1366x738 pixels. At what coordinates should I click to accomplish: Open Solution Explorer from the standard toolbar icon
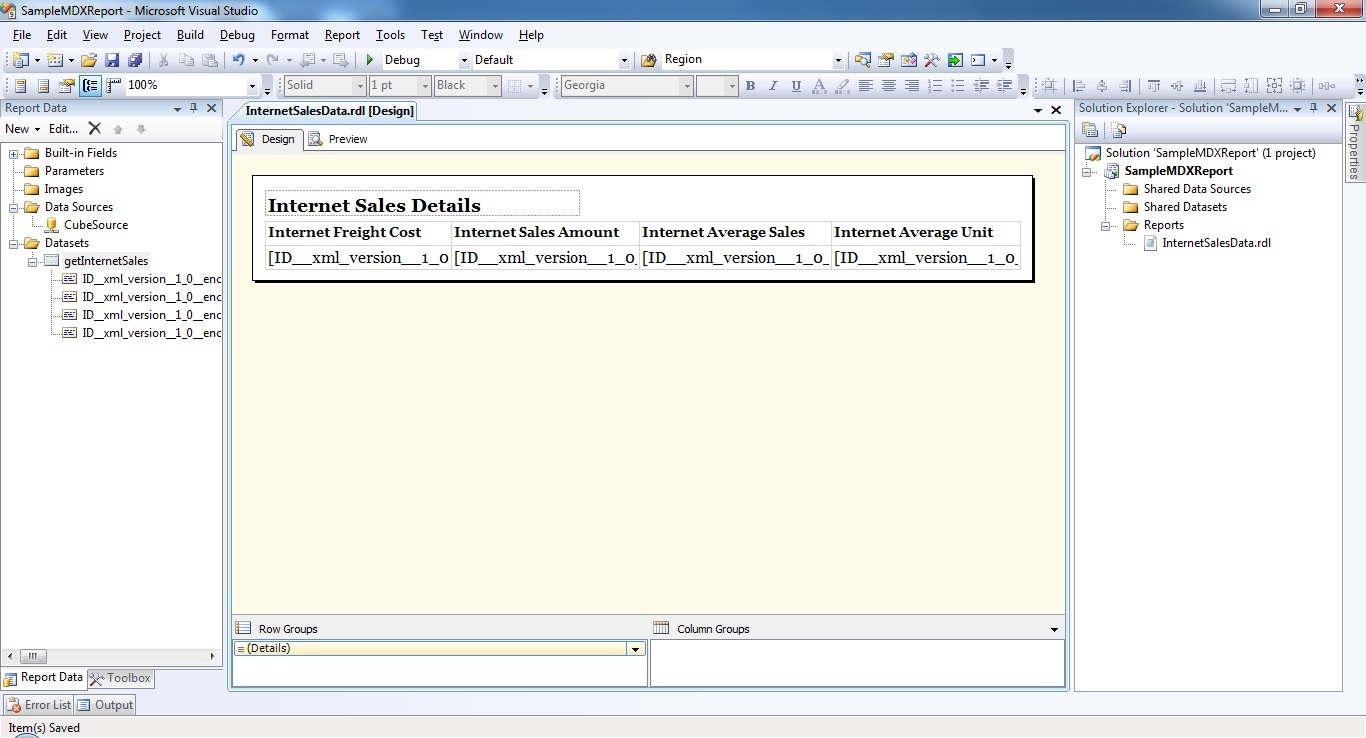coord(862,60)
